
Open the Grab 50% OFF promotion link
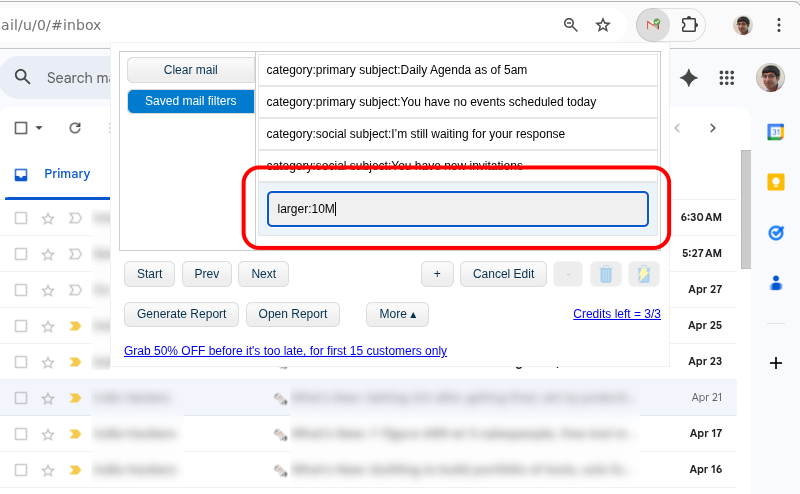pos(286,351)
